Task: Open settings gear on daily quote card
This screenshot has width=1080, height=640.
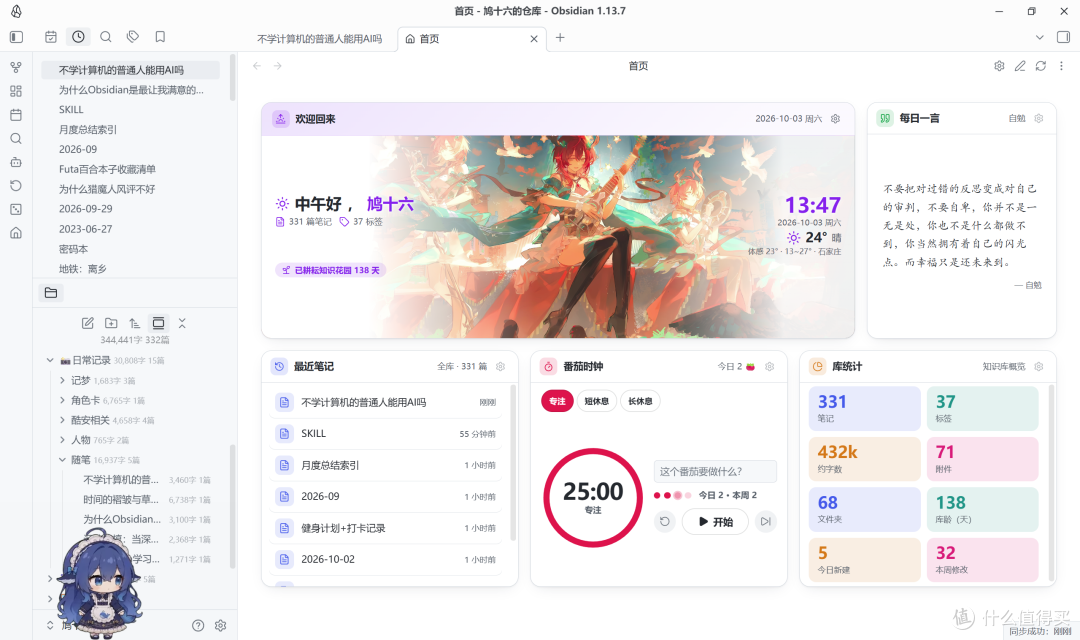Action: (1039, 118)
